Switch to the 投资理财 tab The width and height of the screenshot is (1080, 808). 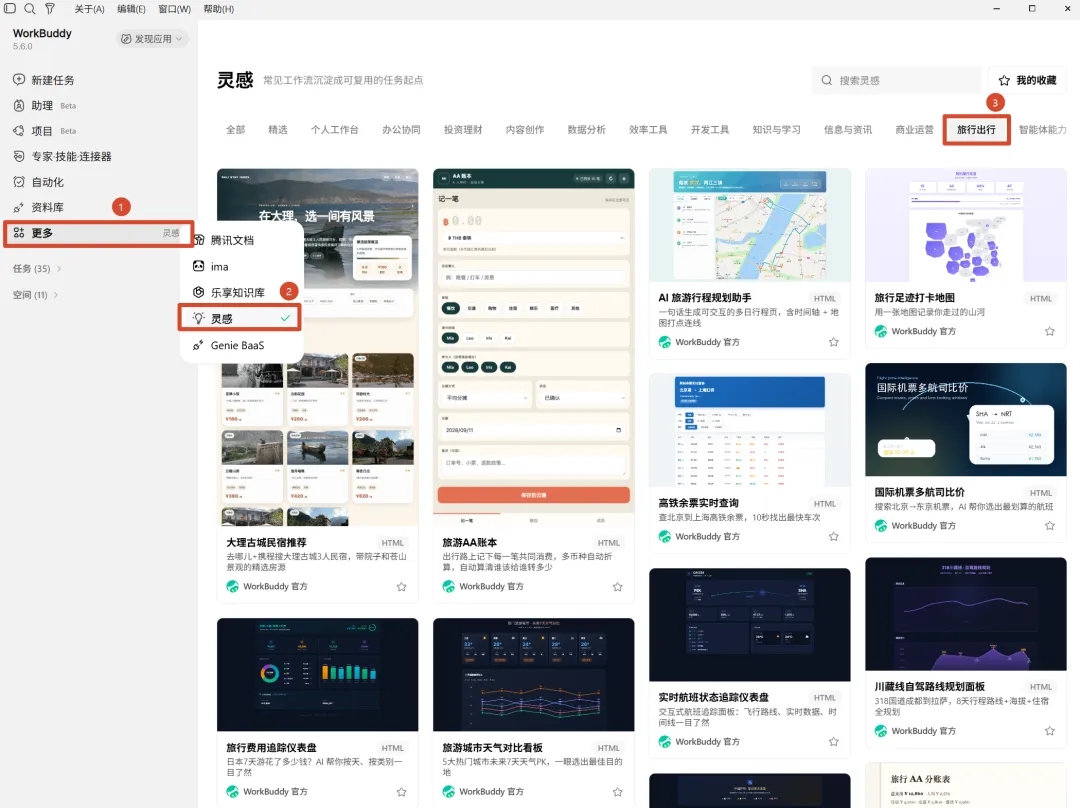463,130
